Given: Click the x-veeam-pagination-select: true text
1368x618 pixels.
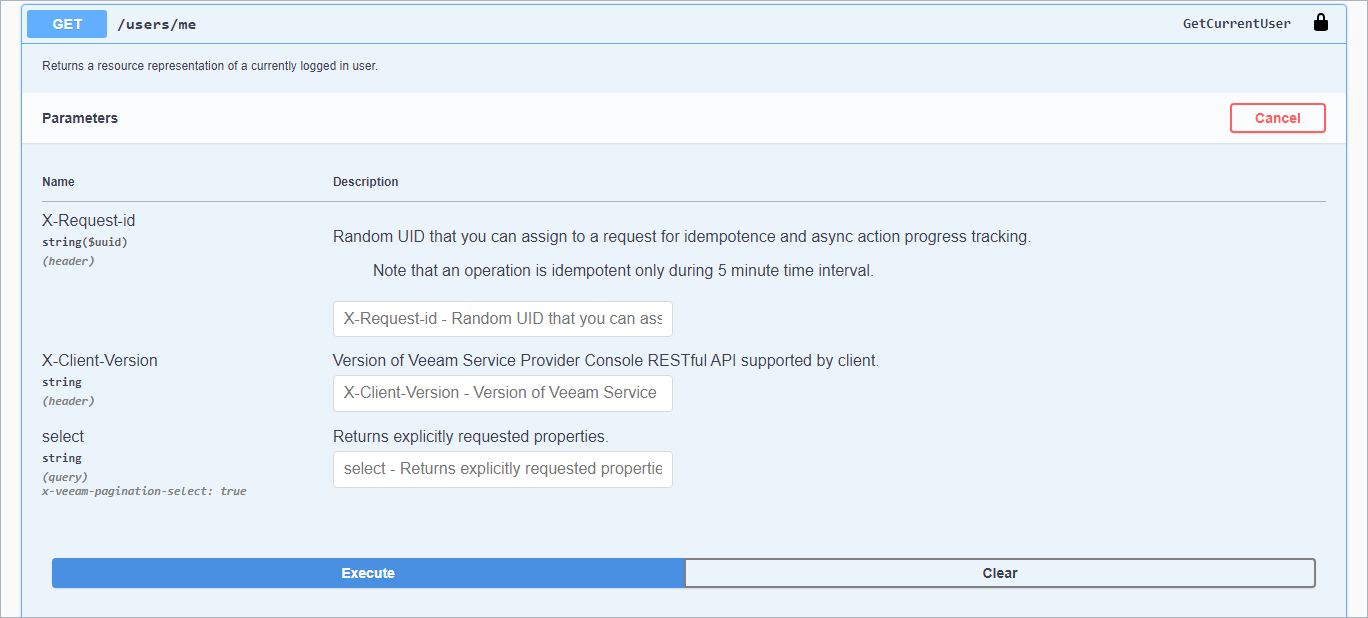Looking at the screenshot, I should 144,491.
